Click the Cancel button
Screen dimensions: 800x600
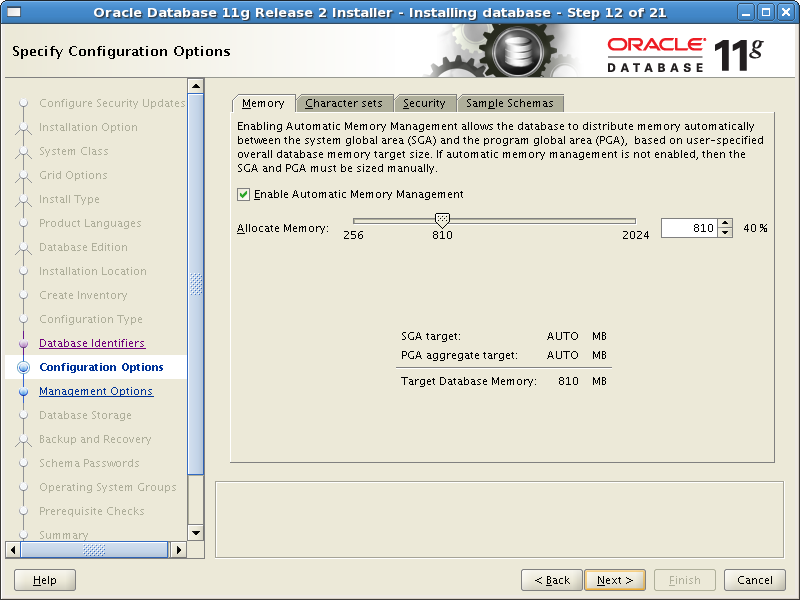pyautogui.click(x=755, y=580)
